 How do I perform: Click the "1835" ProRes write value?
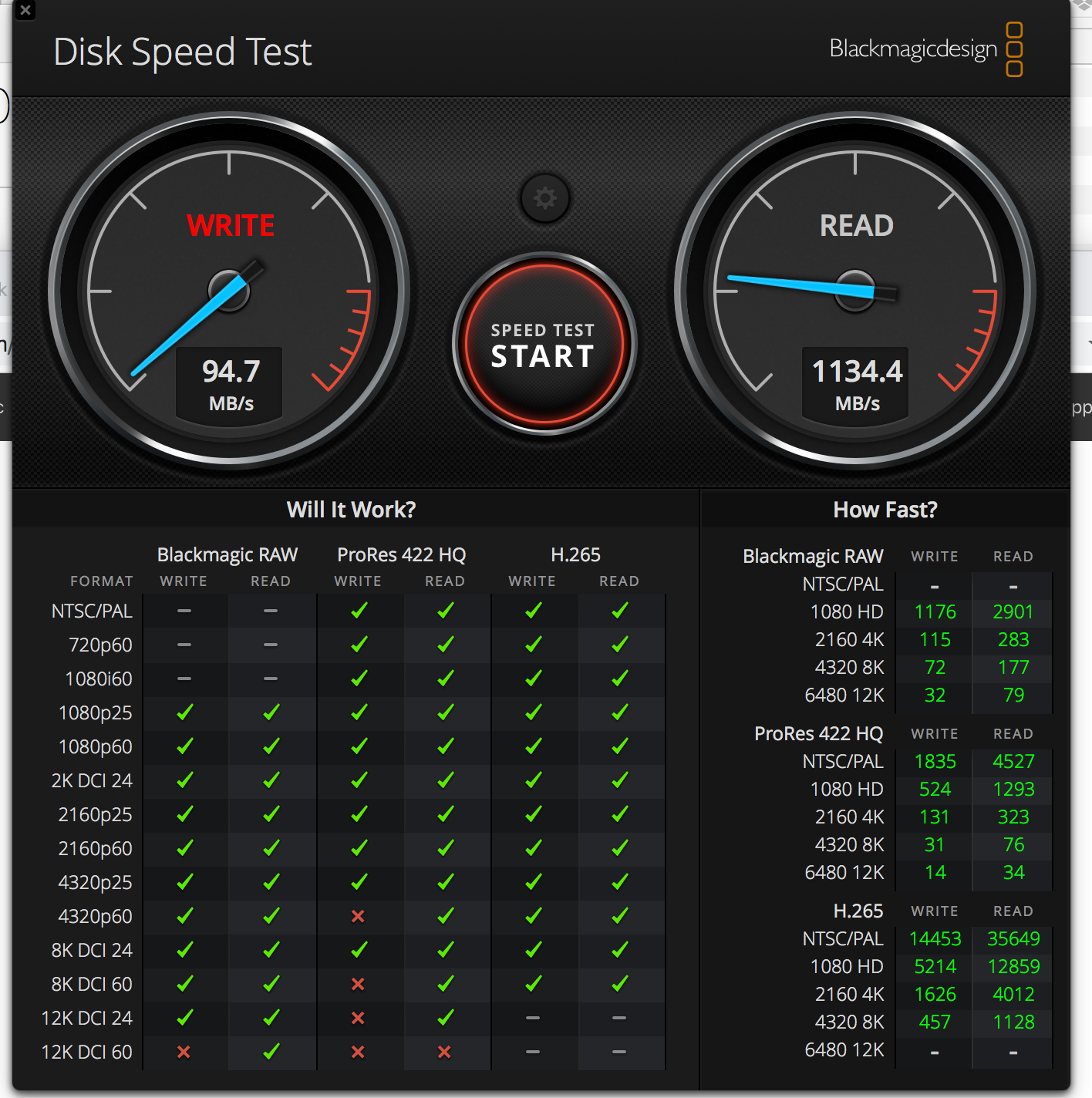point(935,762)
